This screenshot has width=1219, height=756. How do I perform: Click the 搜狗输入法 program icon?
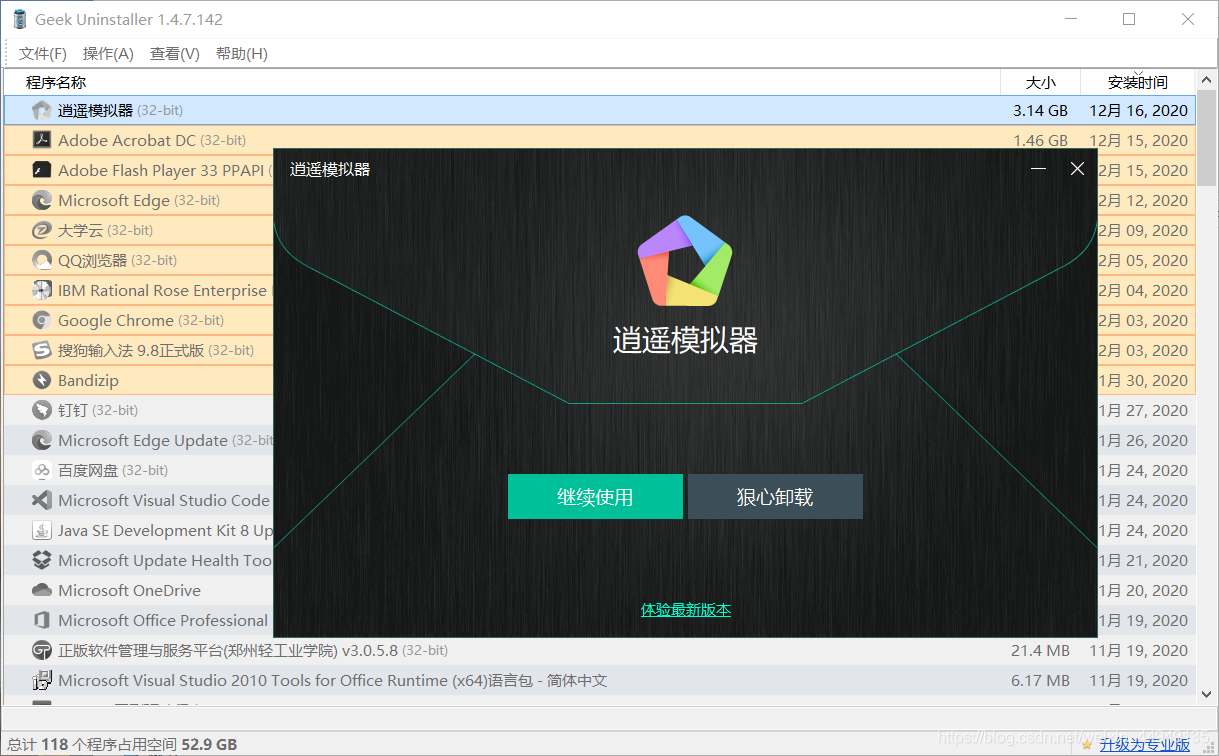pyautogui.click(x=41, y=350)
